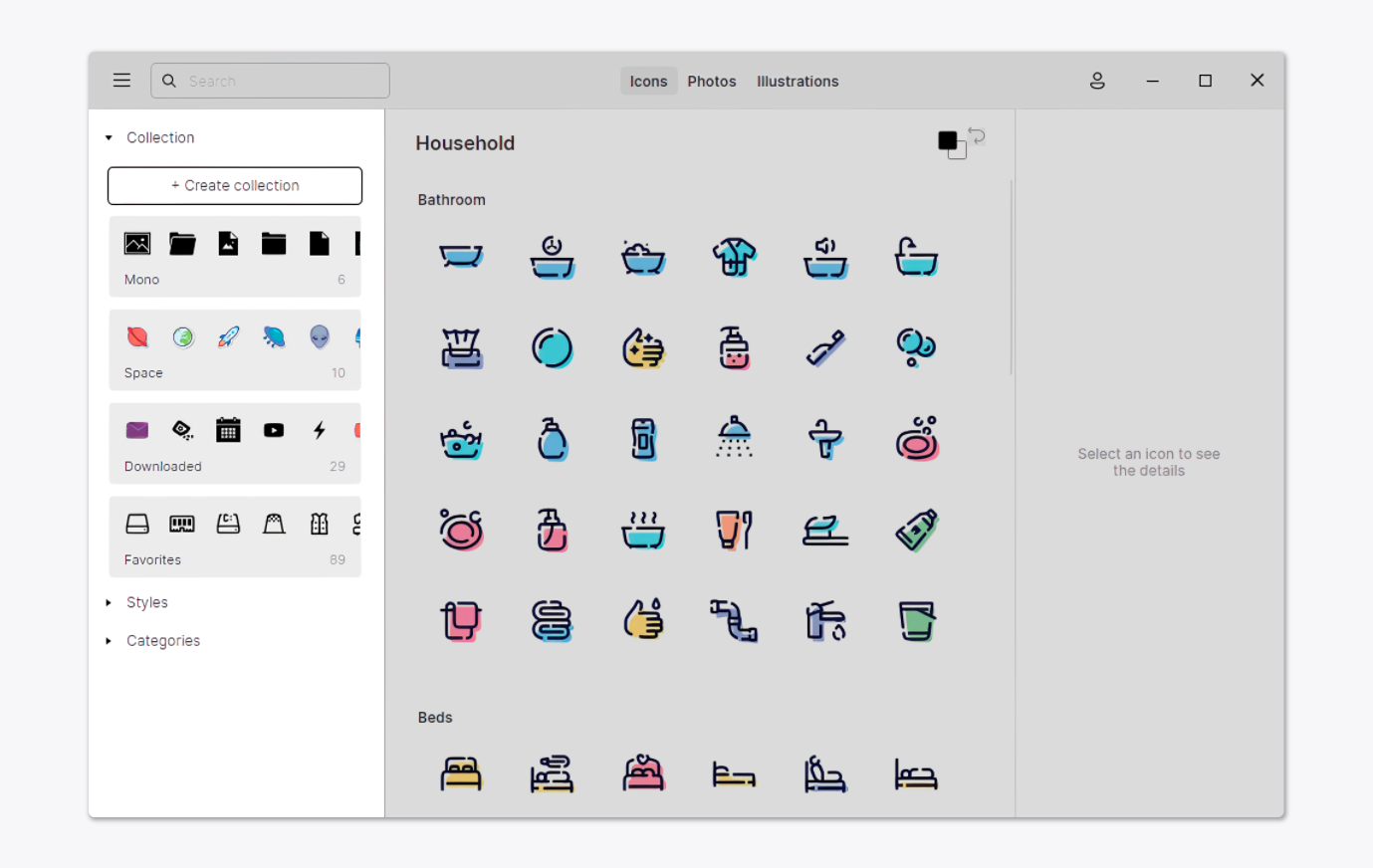The height and width of the screenshot is (868, 1373).
Task: Select the single bed side view icon
Action: 734,773
